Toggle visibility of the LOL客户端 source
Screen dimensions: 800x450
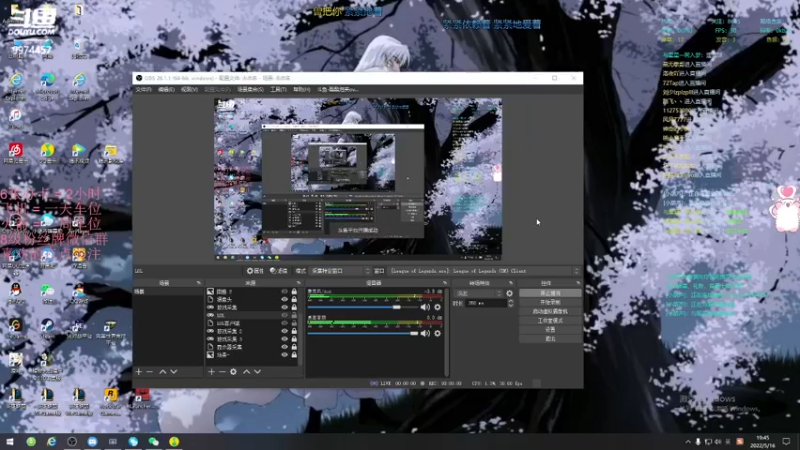[x=285, y=323]
